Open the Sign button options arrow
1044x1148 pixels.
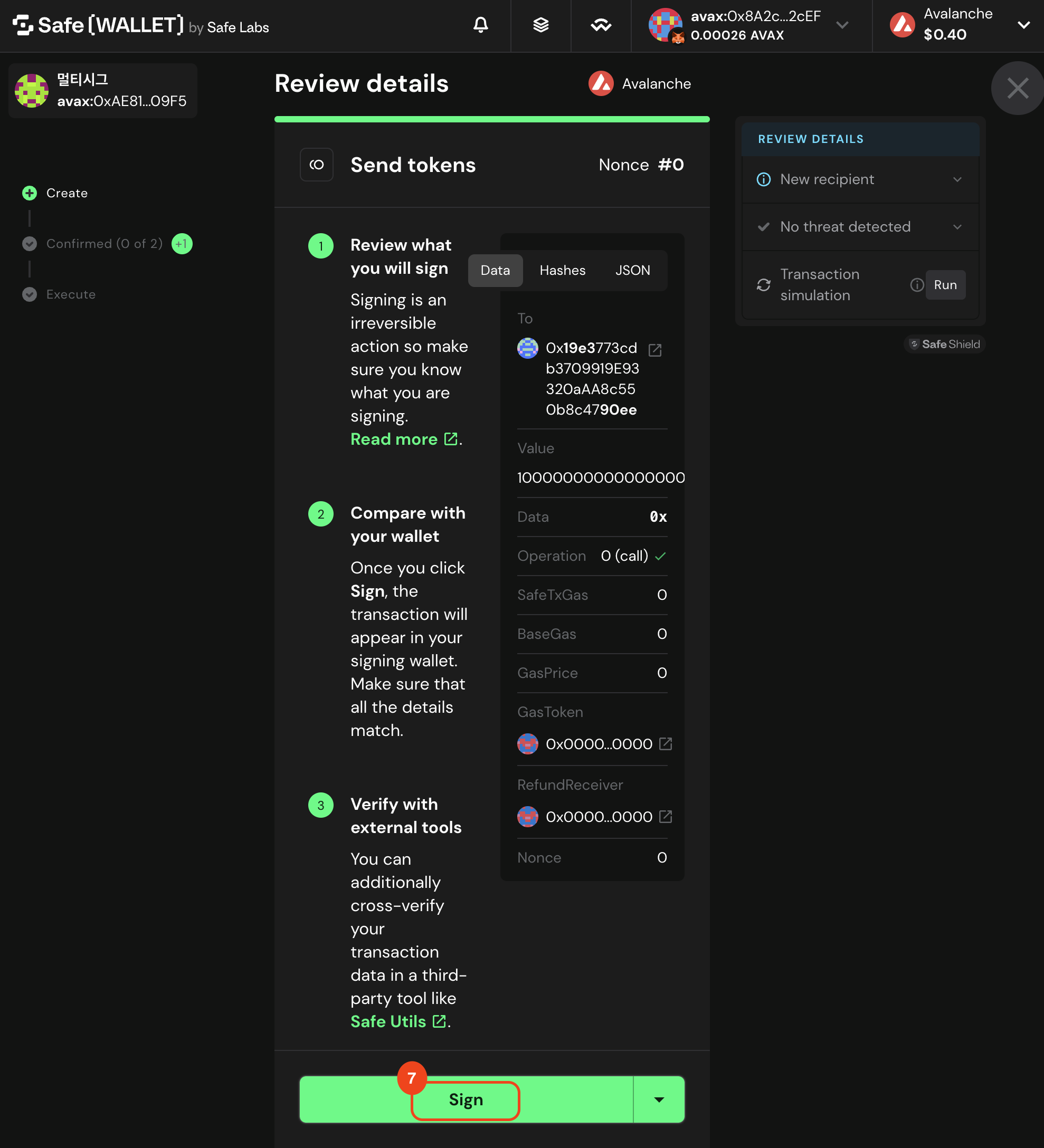(659, 1099)
